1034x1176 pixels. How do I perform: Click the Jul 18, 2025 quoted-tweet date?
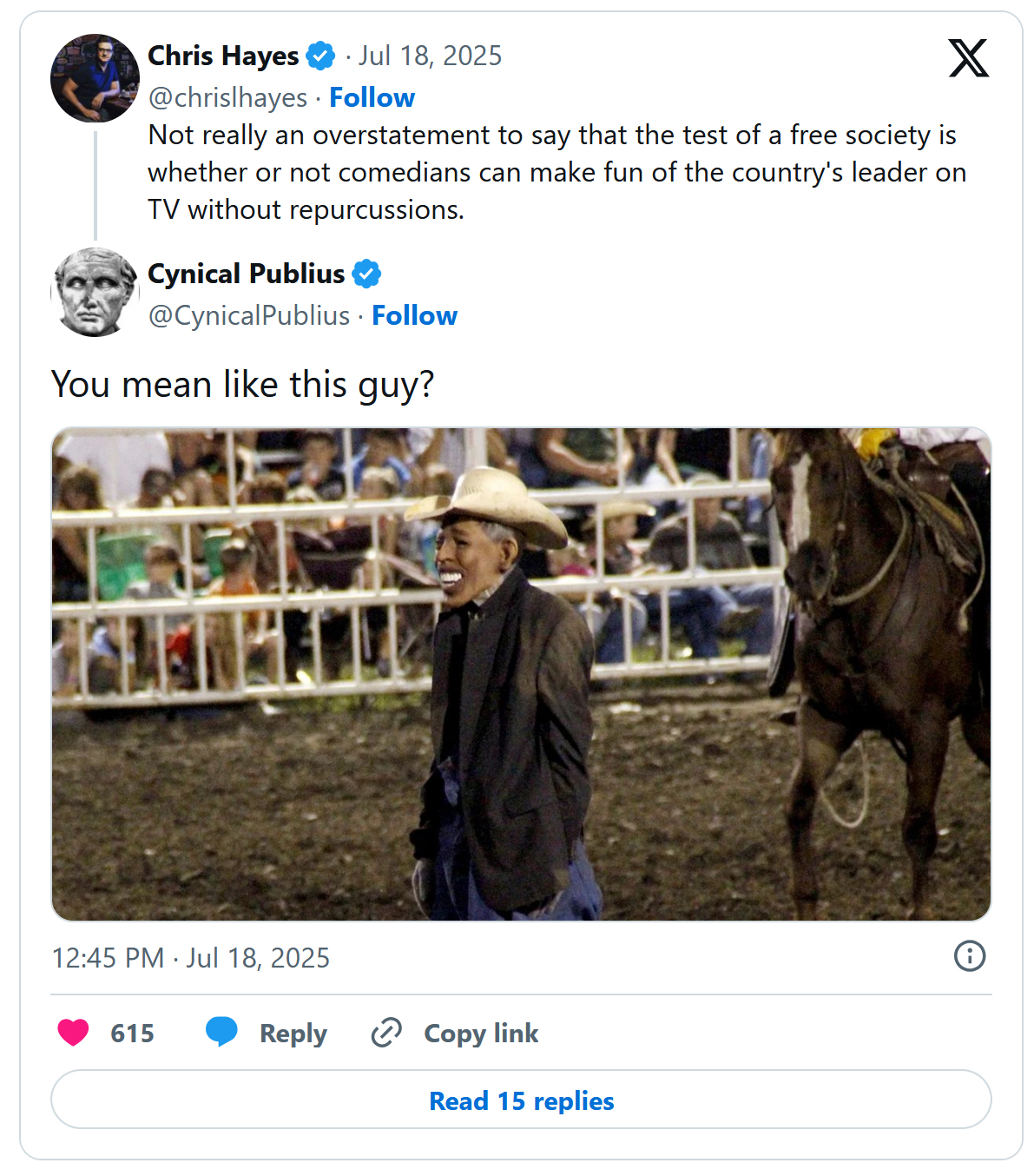430,56
